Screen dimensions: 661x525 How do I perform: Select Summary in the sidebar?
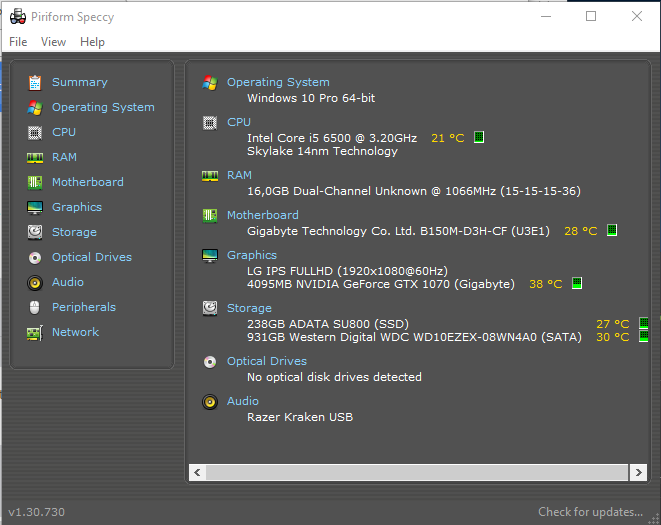coord(80,82)
